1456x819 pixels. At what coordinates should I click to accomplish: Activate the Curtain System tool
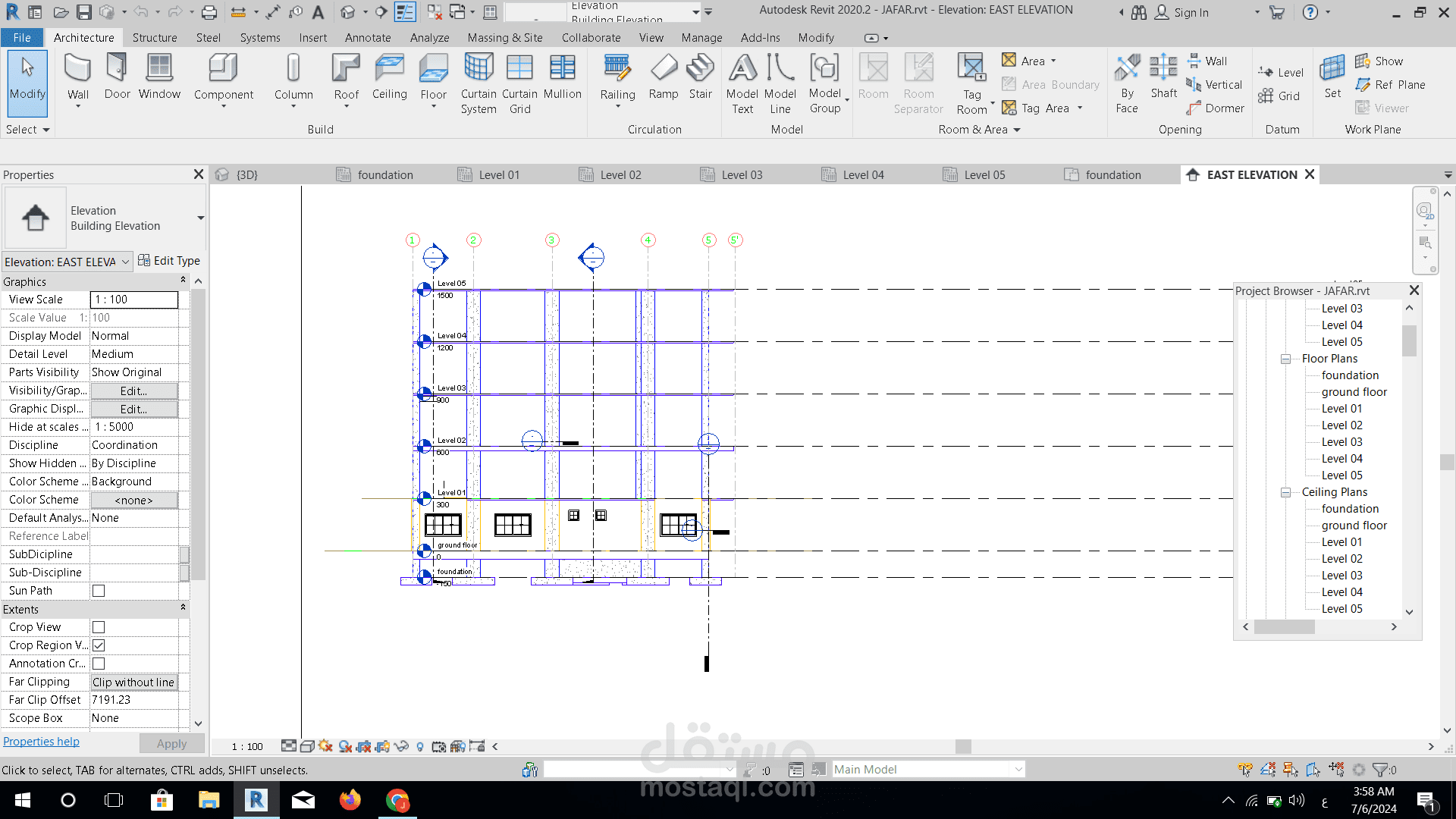[x=479, y=83]
